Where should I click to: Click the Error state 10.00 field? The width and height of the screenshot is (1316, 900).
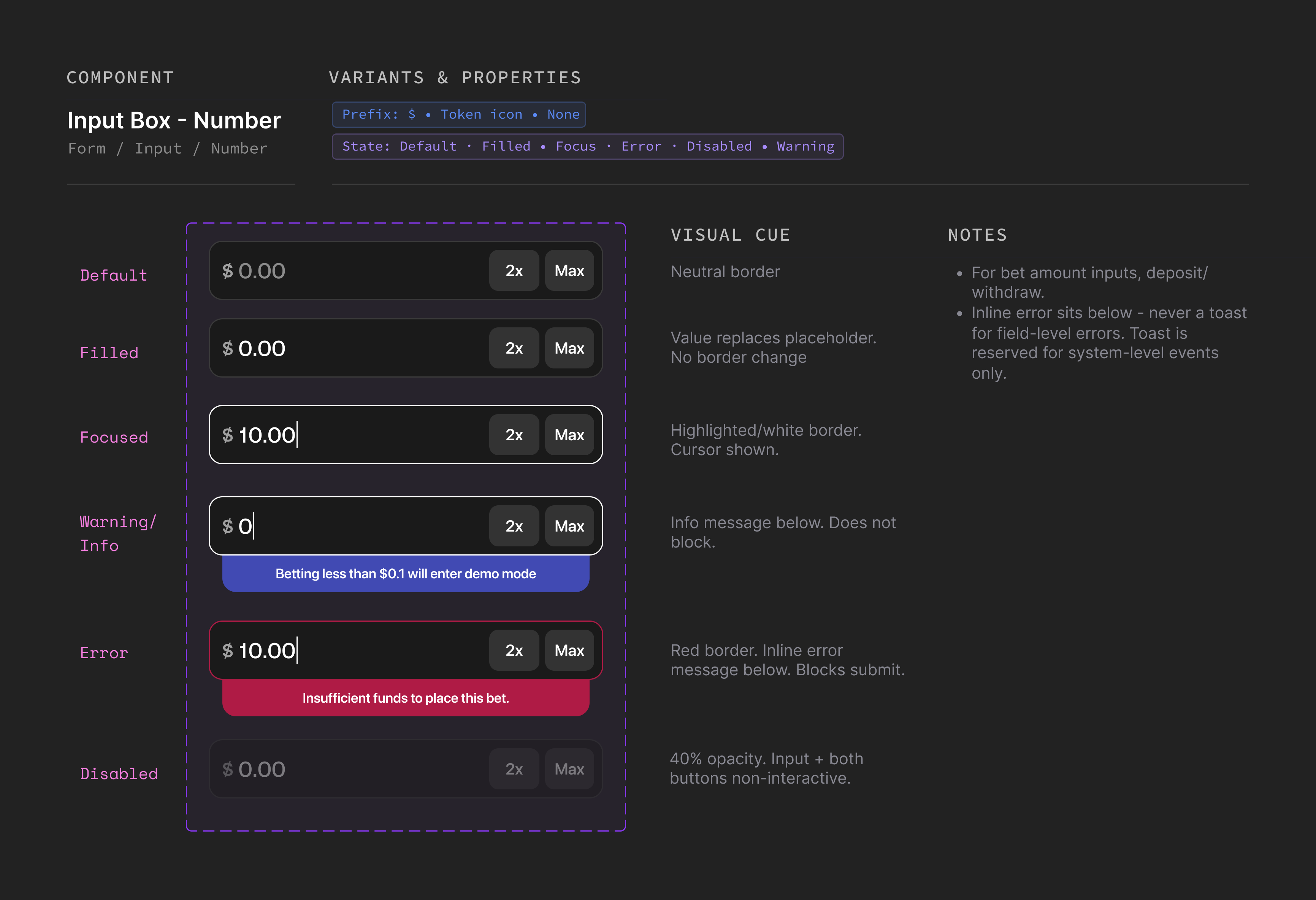351,650
